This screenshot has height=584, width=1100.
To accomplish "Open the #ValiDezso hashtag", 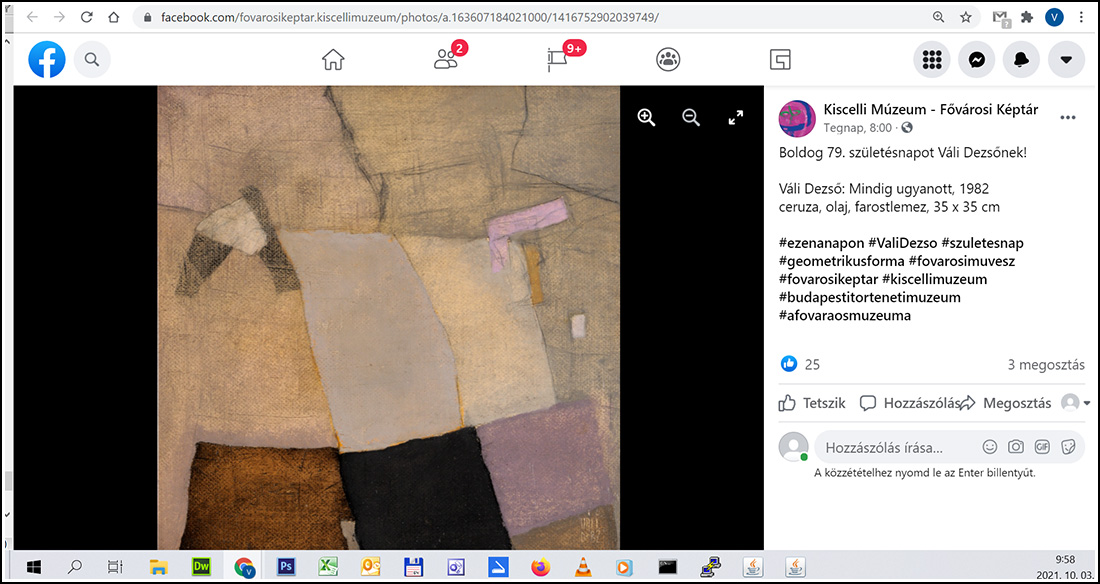I will (x=903, y=243).
